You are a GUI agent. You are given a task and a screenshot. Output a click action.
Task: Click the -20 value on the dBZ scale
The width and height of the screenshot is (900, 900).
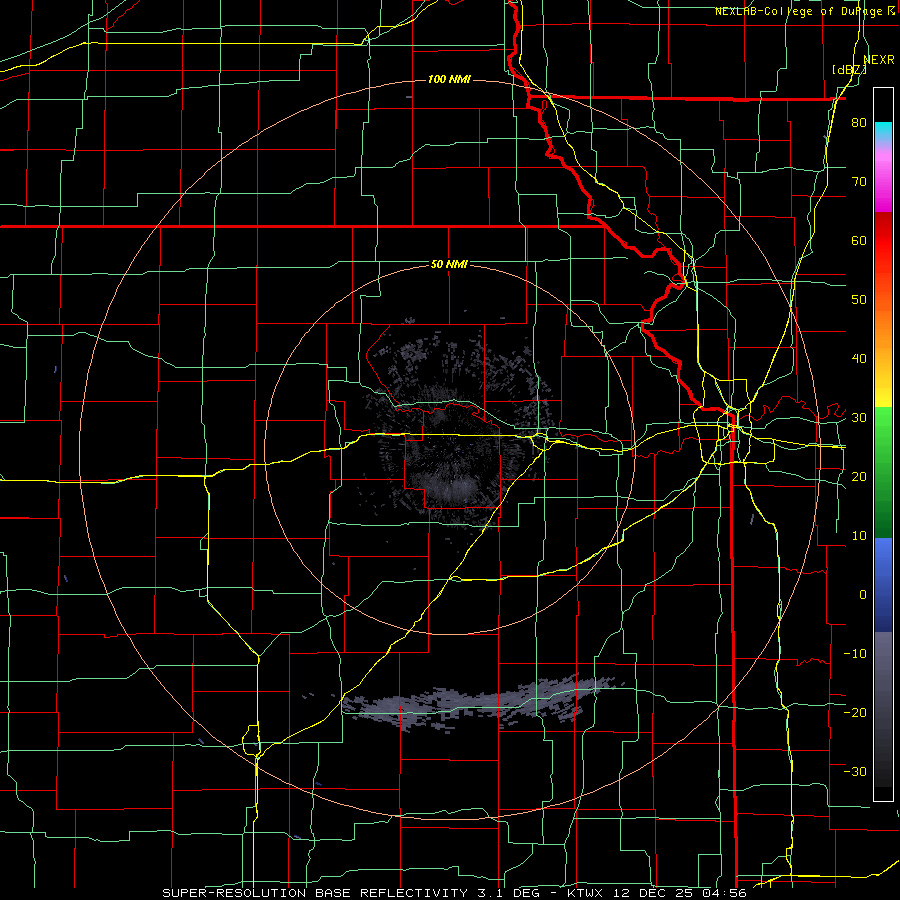point(855,712)
